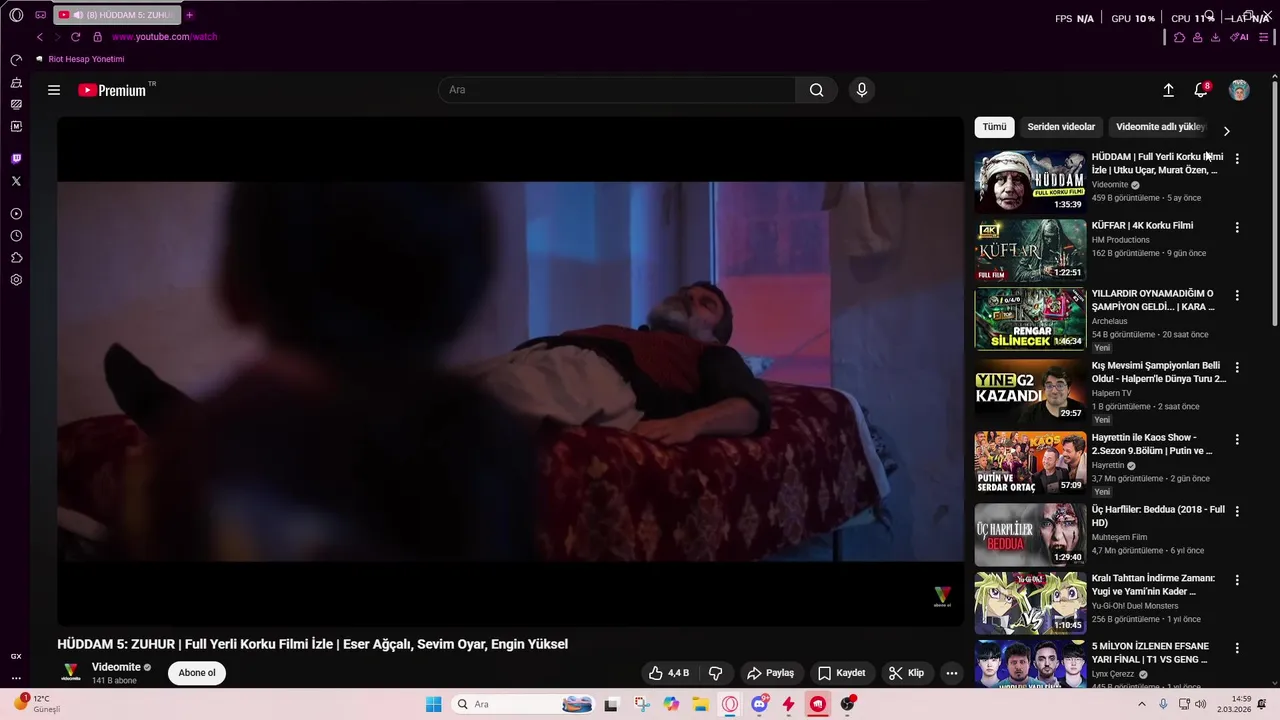Click the YouTube search magnifier button

pos(817,90)
